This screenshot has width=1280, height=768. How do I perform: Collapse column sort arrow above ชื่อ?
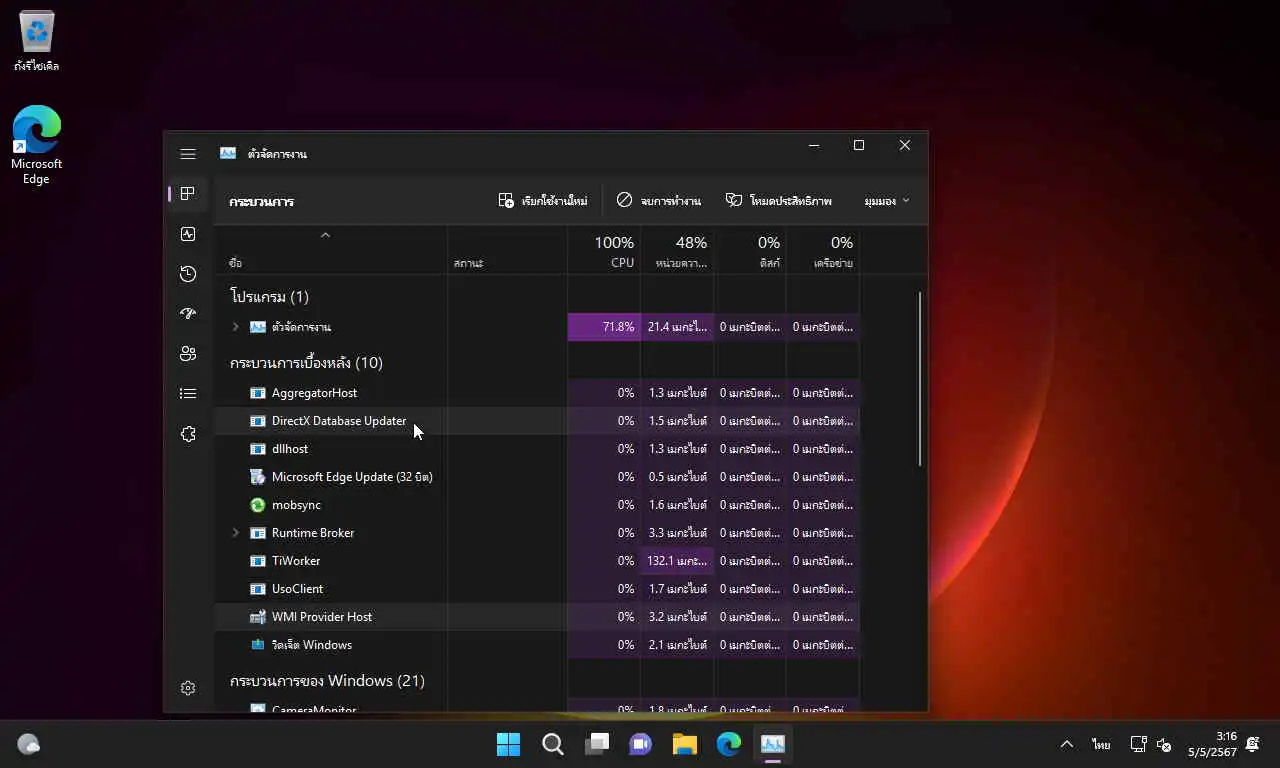pyautogui.click(x=325, y=235)
